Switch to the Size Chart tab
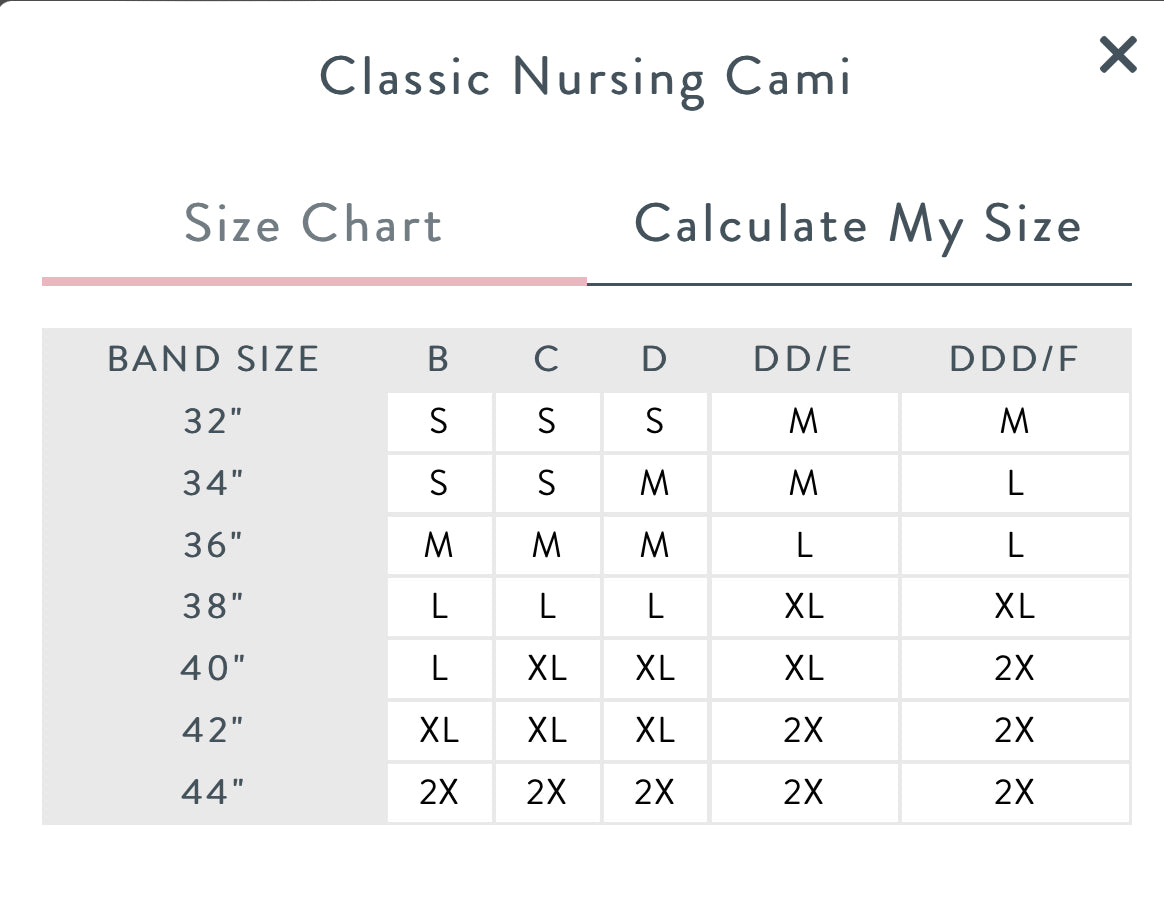This screenshot has width=1164, height=919. click(313, 224)
